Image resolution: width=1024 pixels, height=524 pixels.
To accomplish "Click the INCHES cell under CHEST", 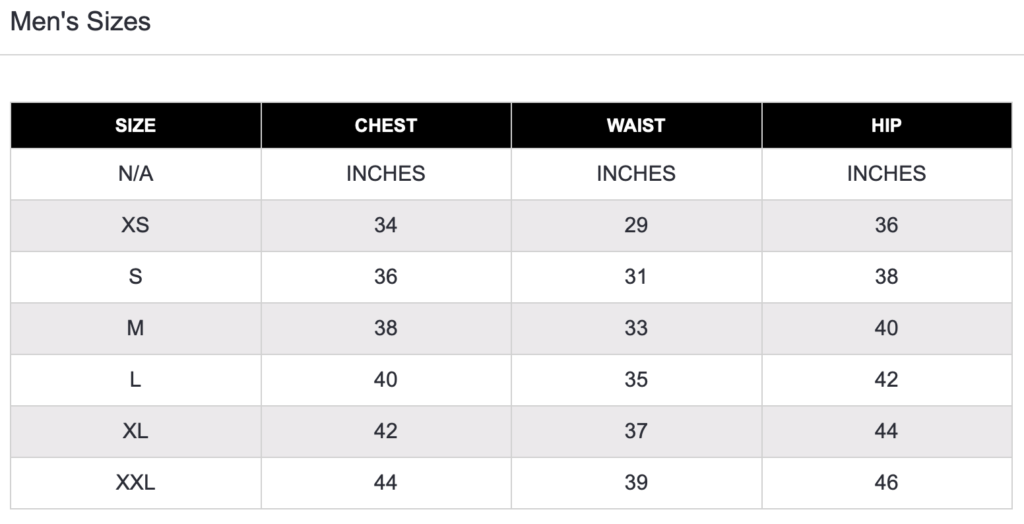I will click(x=386, y=174).
